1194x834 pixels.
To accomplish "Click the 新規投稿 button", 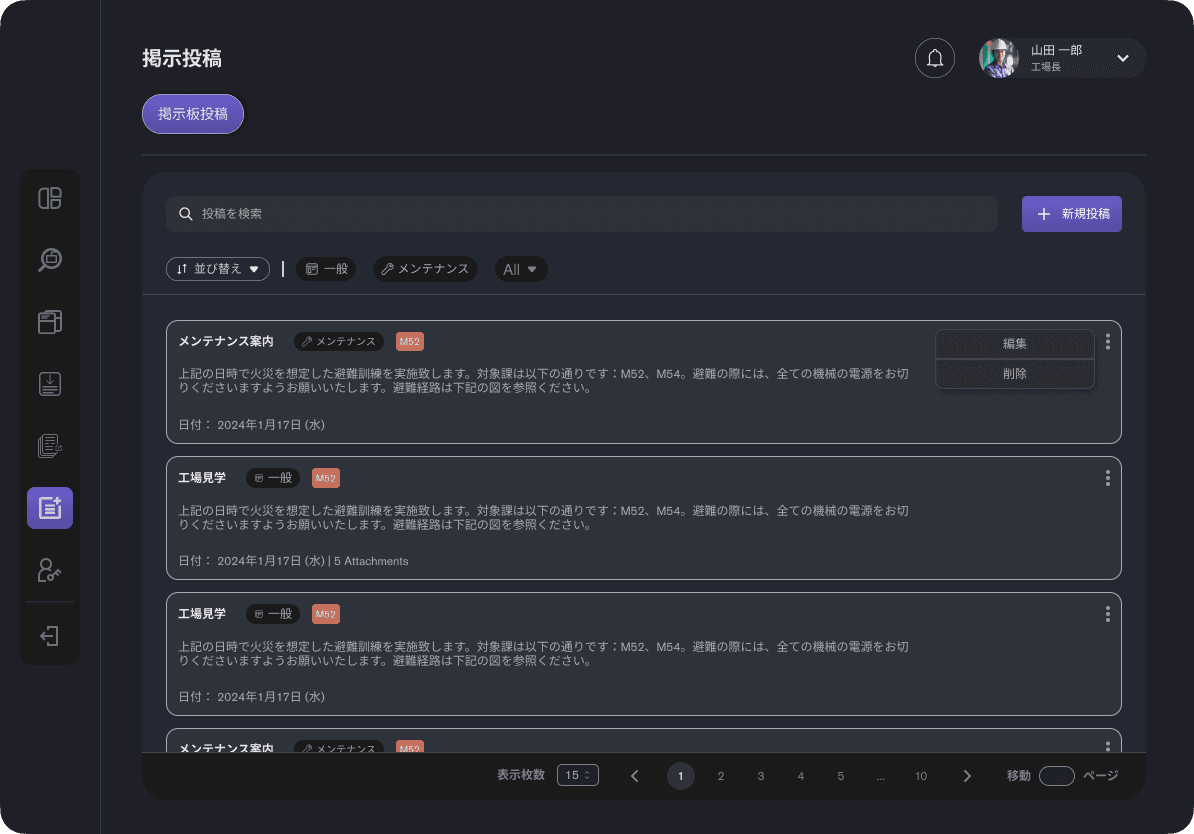I will (x=1071, y=214).
